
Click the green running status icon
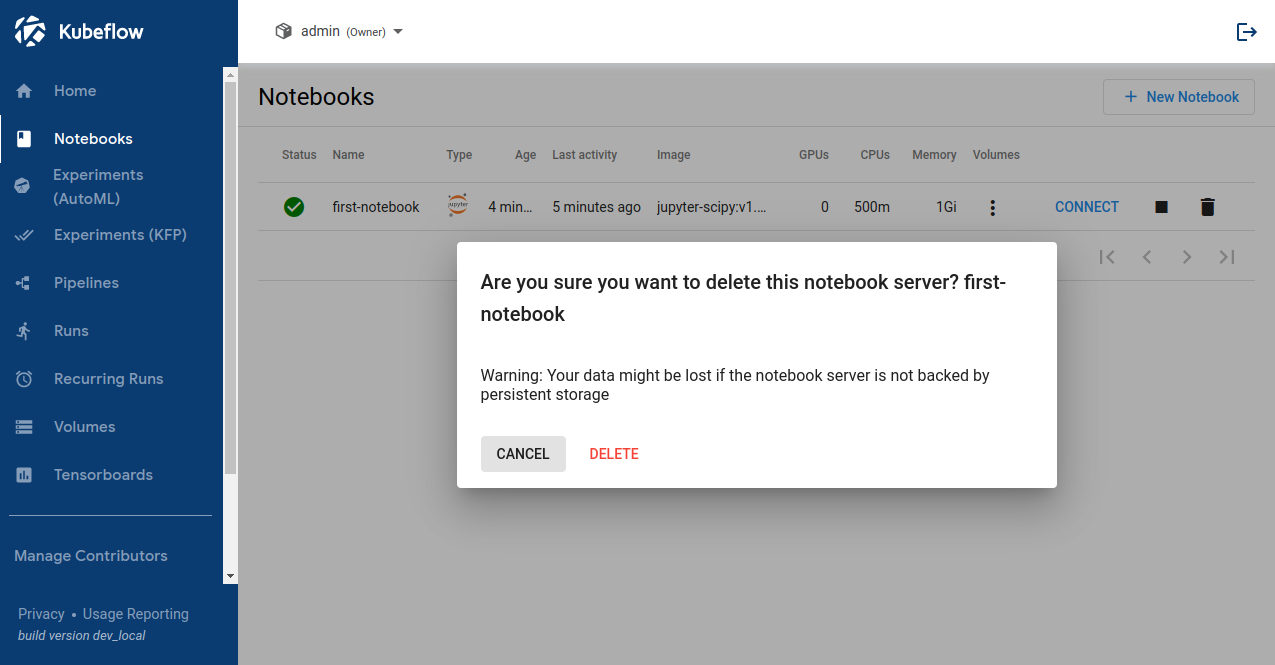[x=294, y=207]
